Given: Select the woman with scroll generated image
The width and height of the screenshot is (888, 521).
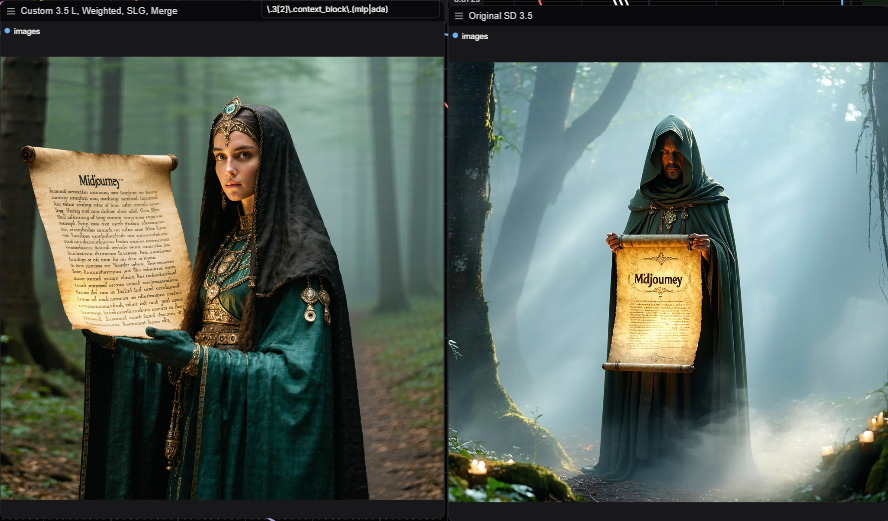Looking at the screenshot, I should click(x=222, y=278).
